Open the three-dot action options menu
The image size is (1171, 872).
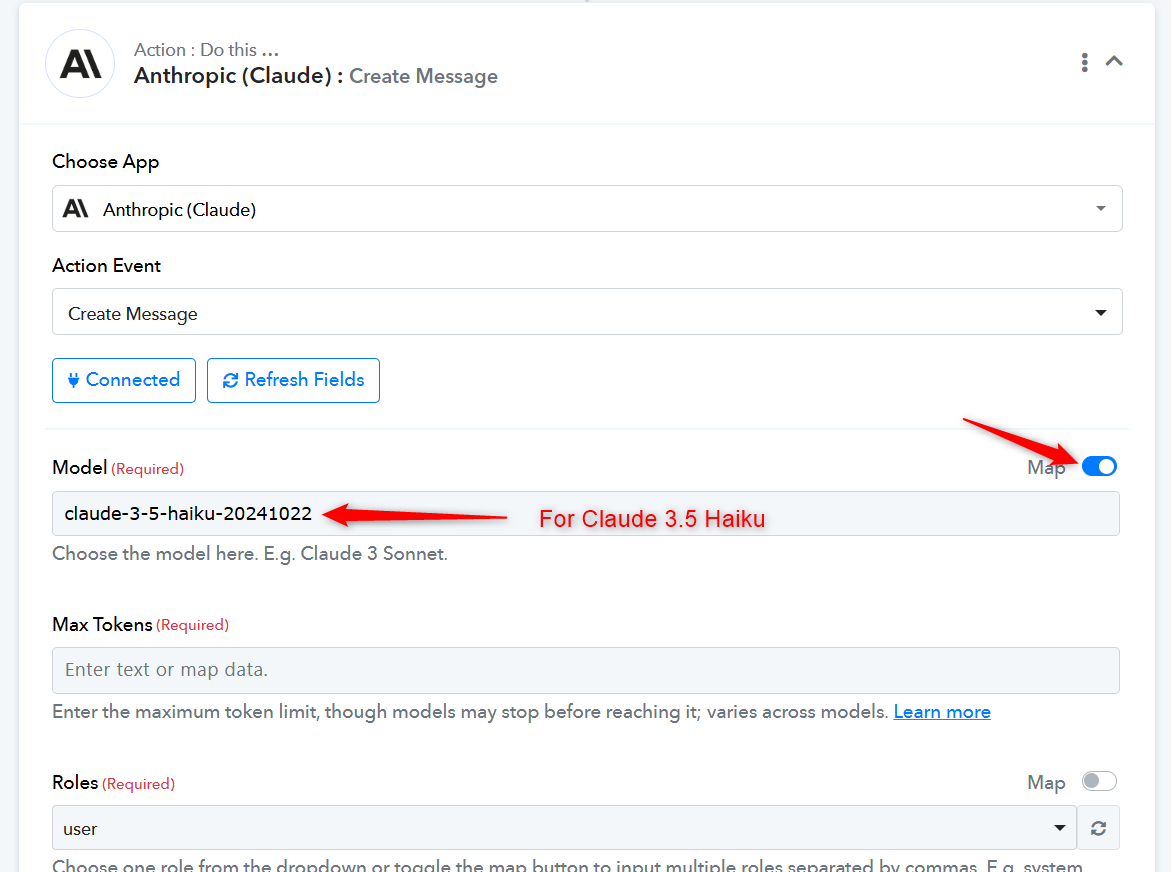pos(1084,62)
